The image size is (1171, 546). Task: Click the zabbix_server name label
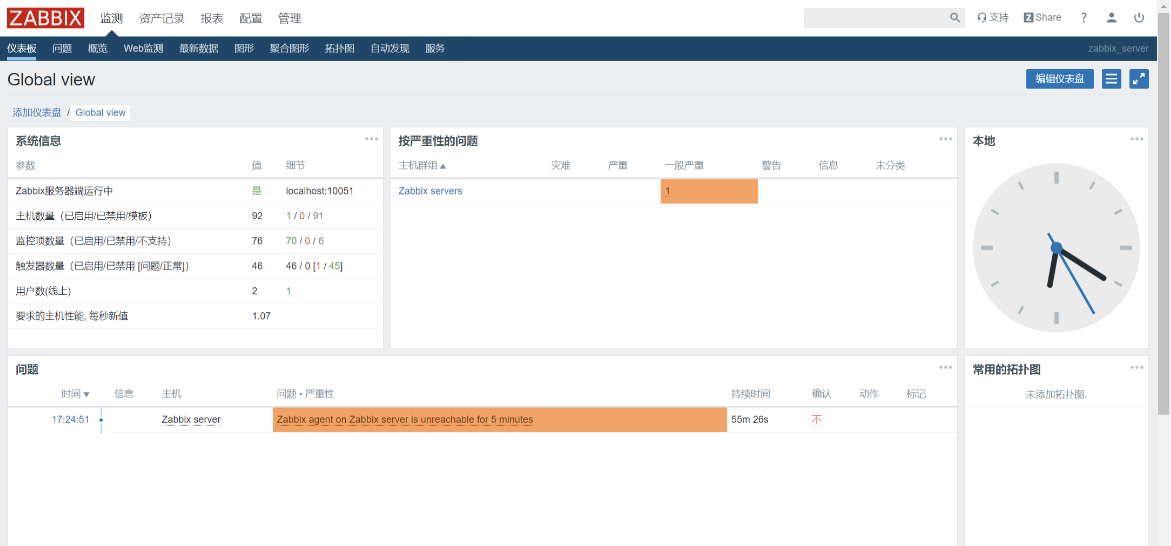point(1118,49)
